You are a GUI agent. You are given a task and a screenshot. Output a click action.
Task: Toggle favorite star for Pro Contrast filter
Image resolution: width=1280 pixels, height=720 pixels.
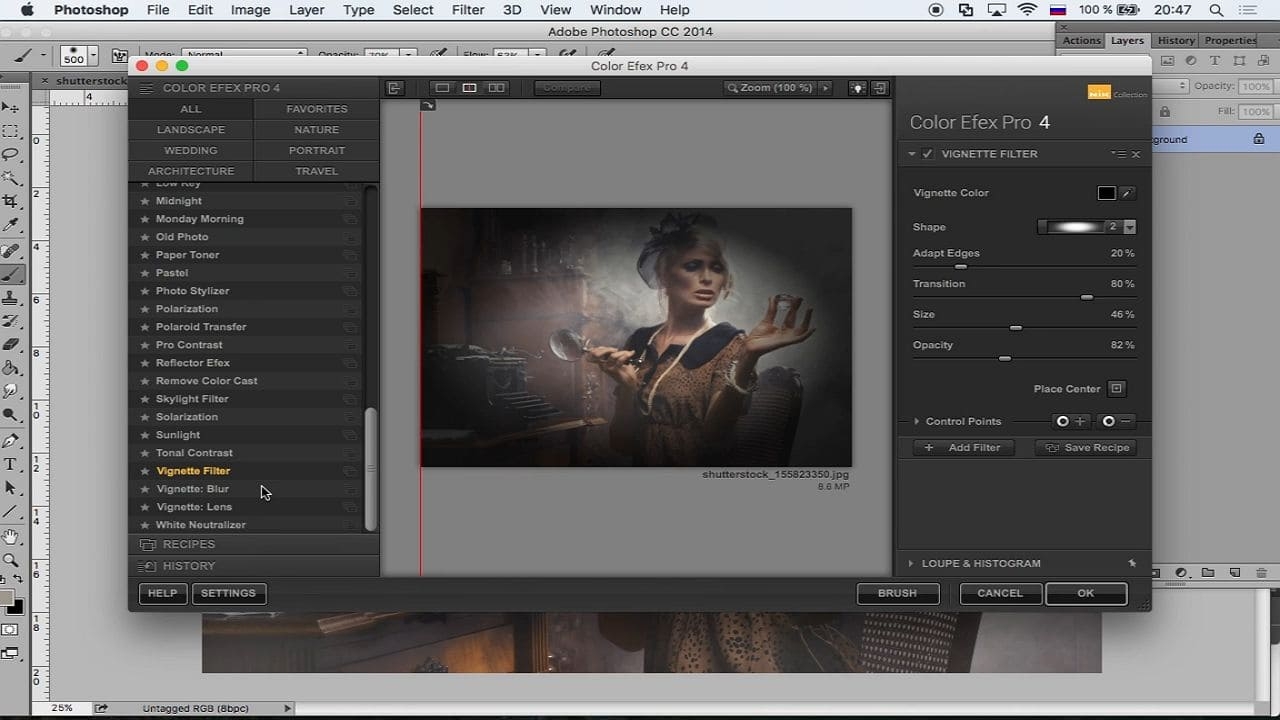145,345
